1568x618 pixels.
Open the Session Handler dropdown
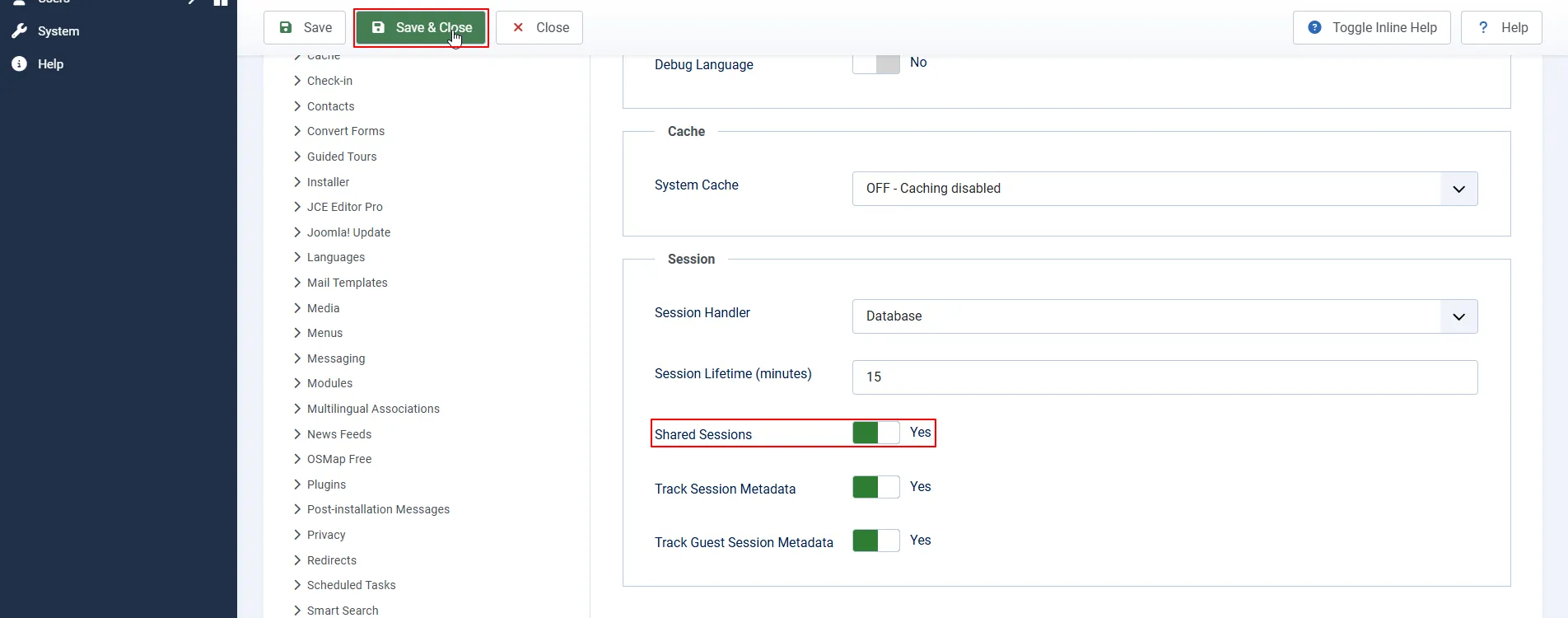click(1164, 316)
